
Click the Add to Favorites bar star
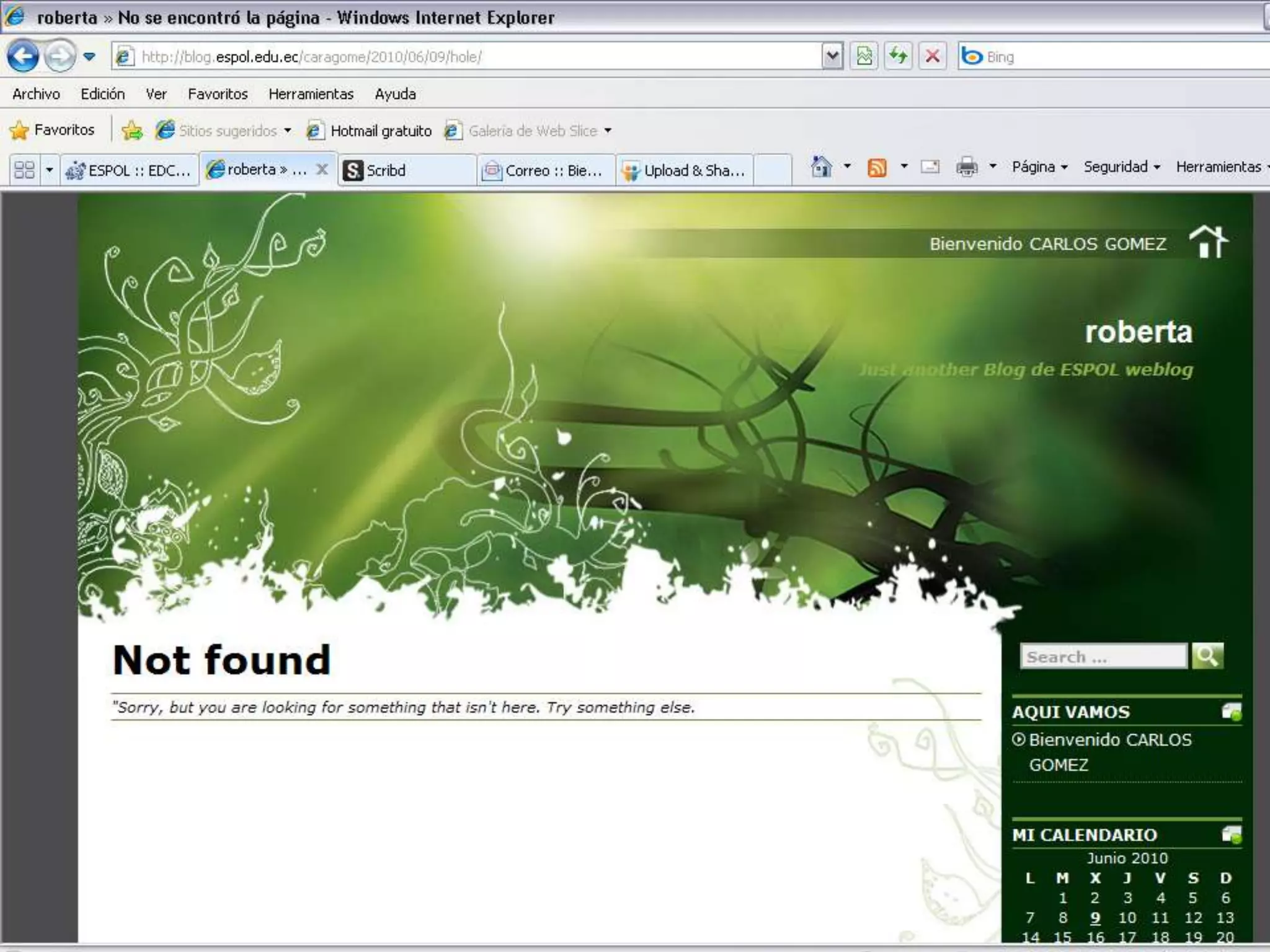(x=132, y=130)
